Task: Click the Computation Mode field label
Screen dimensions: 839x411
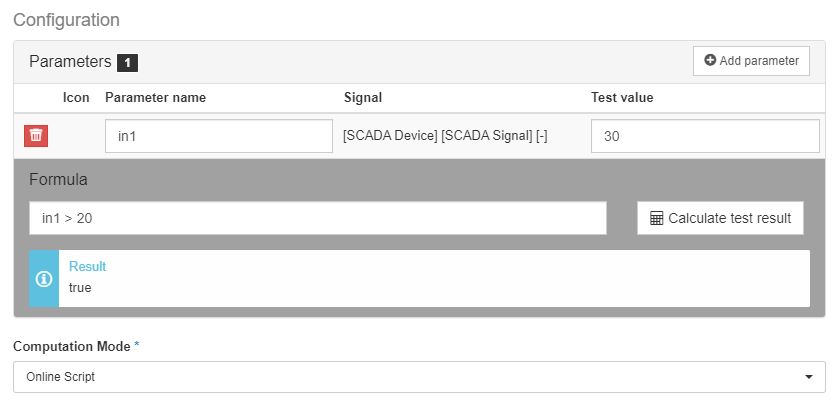Action: click(x=71, y=346)
